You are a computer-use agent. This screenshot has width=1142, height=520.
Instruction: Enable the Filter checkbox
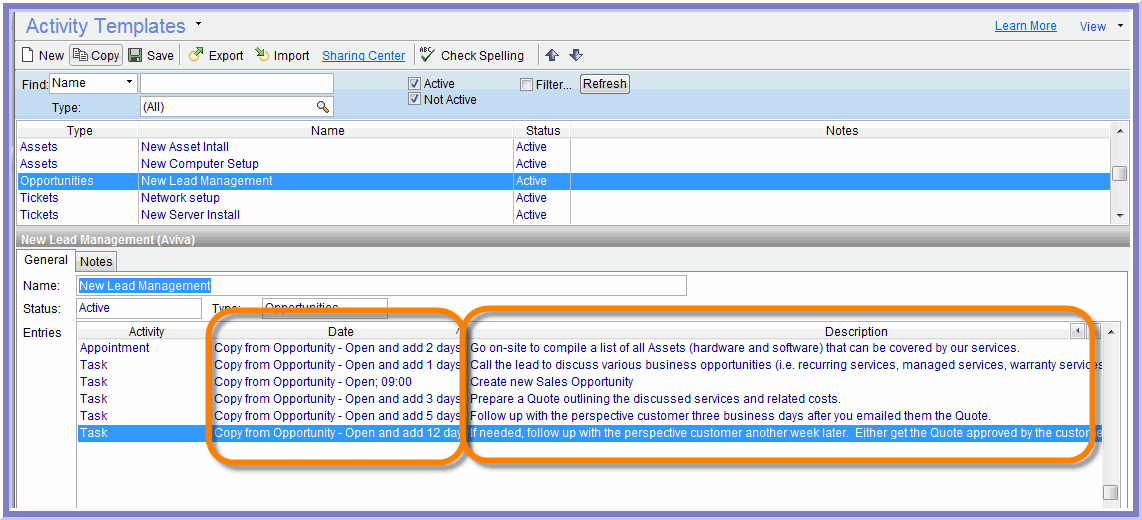point(526,85)
